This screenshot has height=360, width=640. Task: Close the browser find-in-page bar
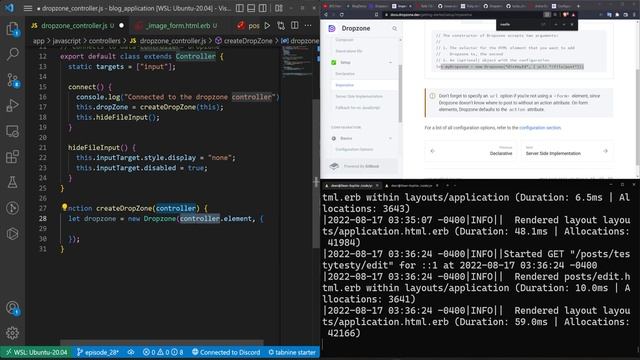[572, 24]
